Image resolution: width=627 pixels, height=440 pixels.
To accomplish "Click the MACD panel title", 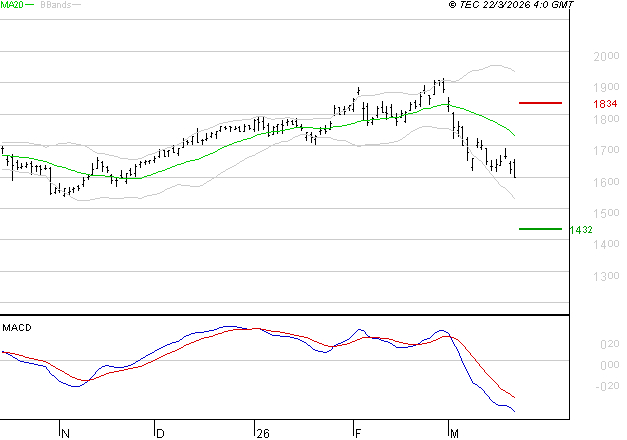I will click(17, 328).
